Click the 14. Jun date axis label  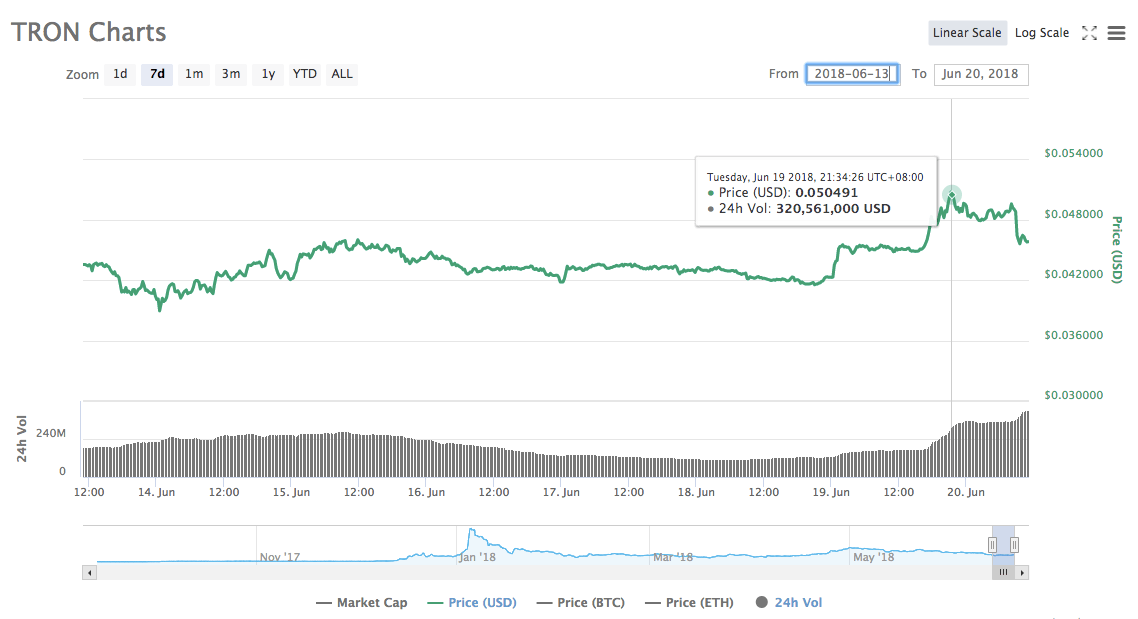coord(156,492)
